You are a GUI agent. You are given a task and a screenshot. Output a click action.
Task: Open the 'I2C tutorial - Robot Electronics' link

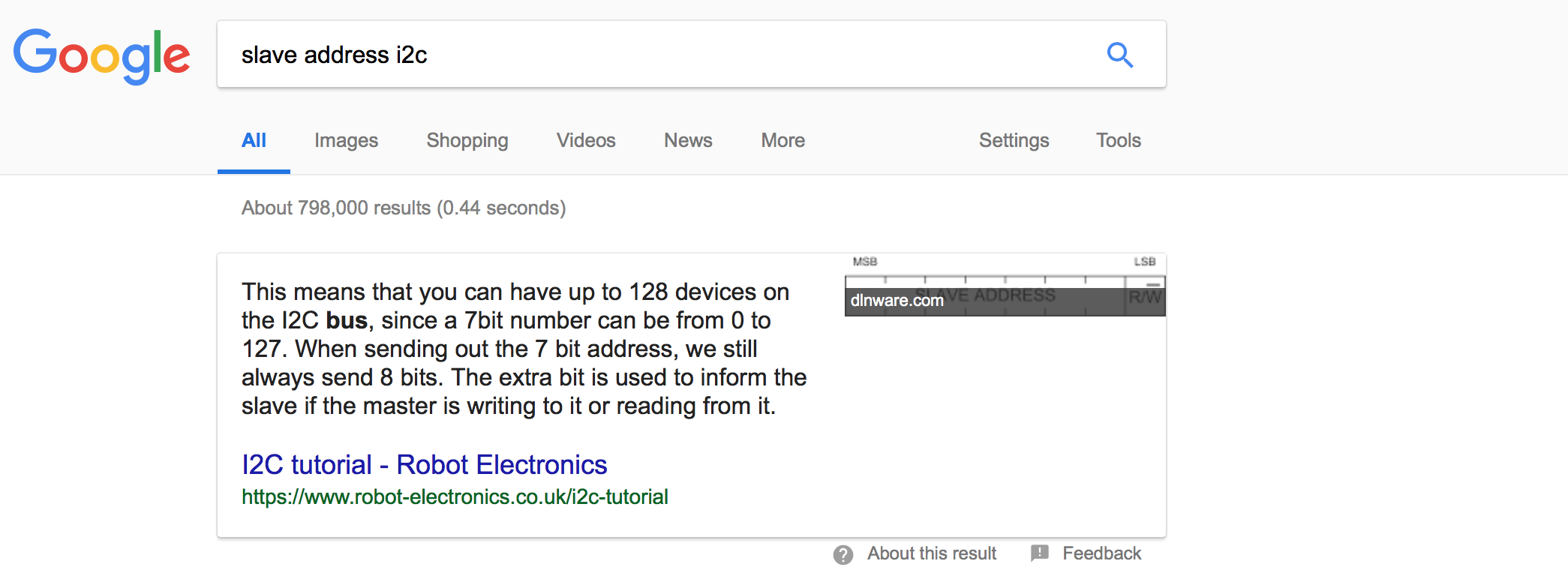tap(424, 465)
